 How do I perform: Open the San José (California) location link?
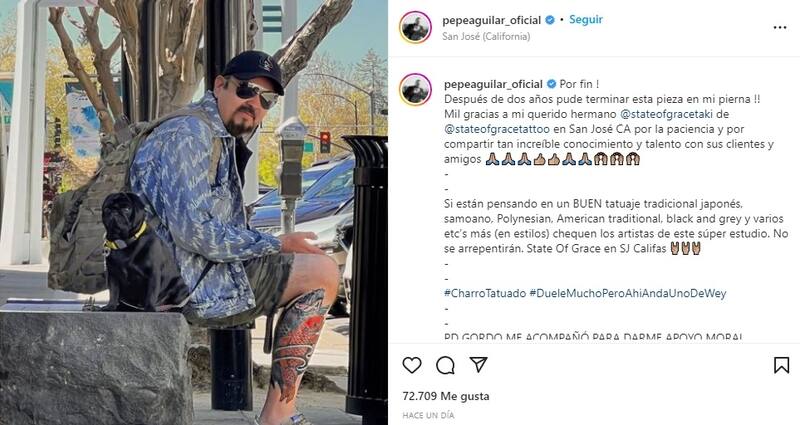pyautogui.click(x=486, y=36)
